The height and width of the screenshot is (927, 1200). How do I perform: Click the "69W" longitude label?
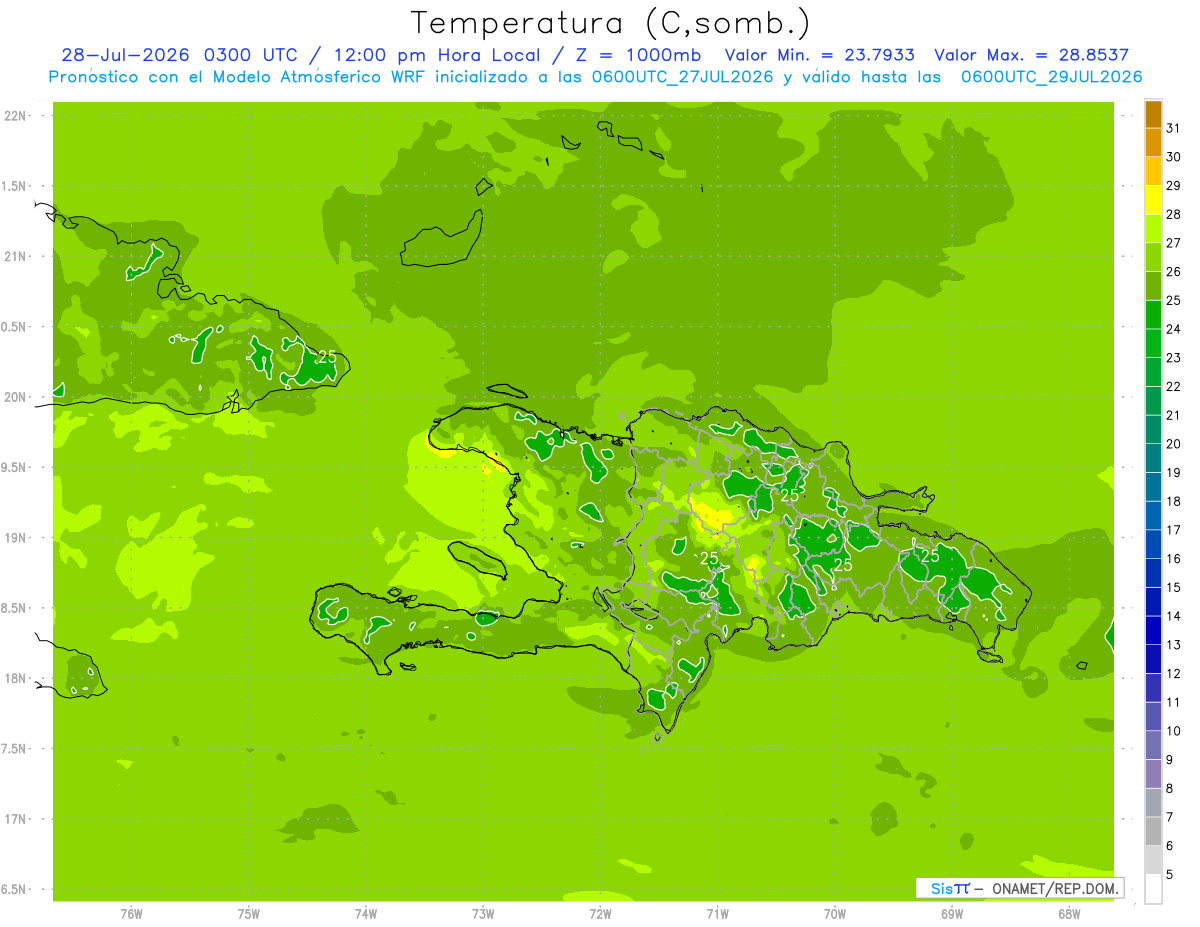click(x=952, y=914)
